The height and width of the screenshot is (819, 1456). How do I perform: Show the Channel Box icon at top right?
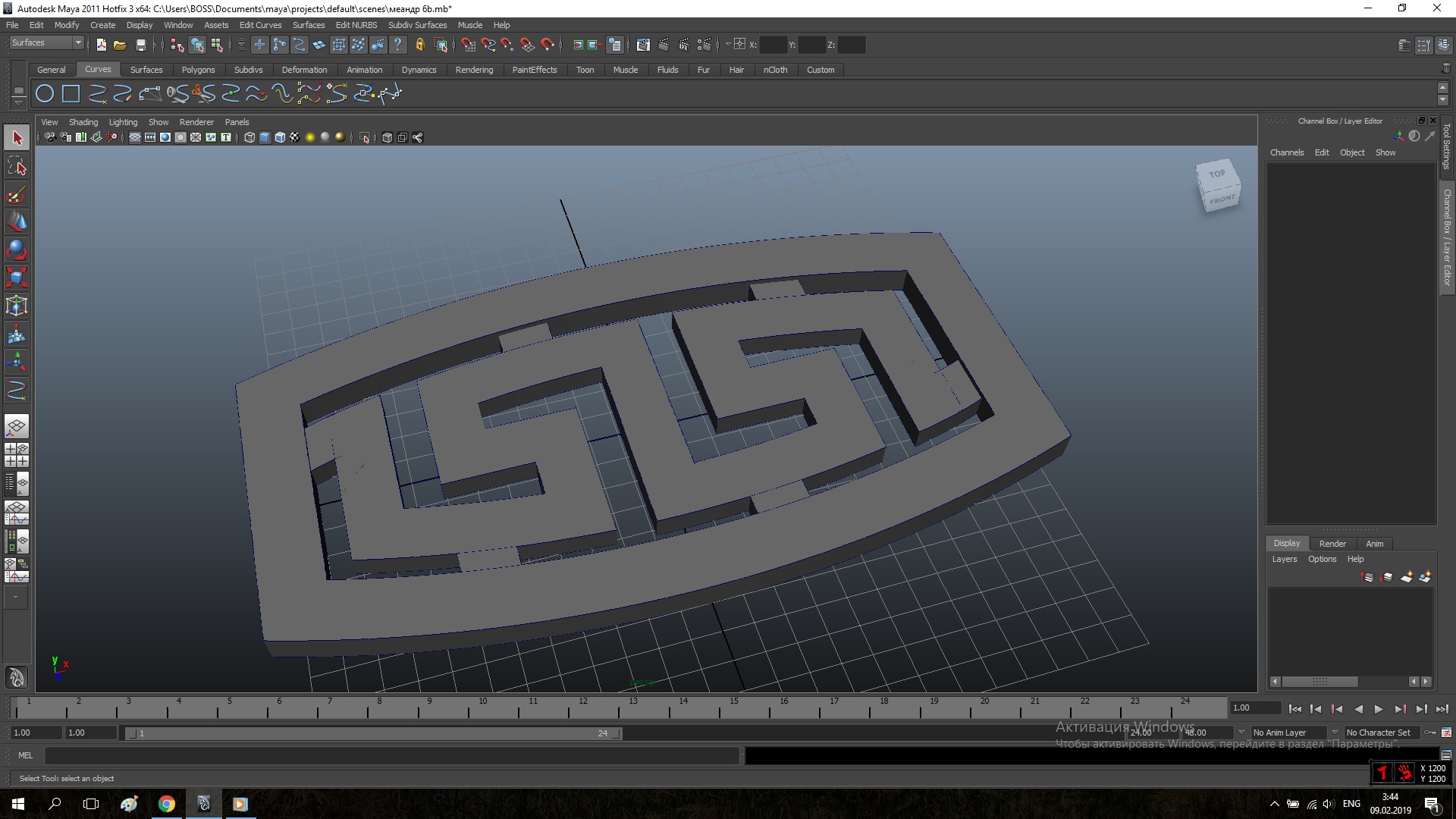tap(1444, 45)
